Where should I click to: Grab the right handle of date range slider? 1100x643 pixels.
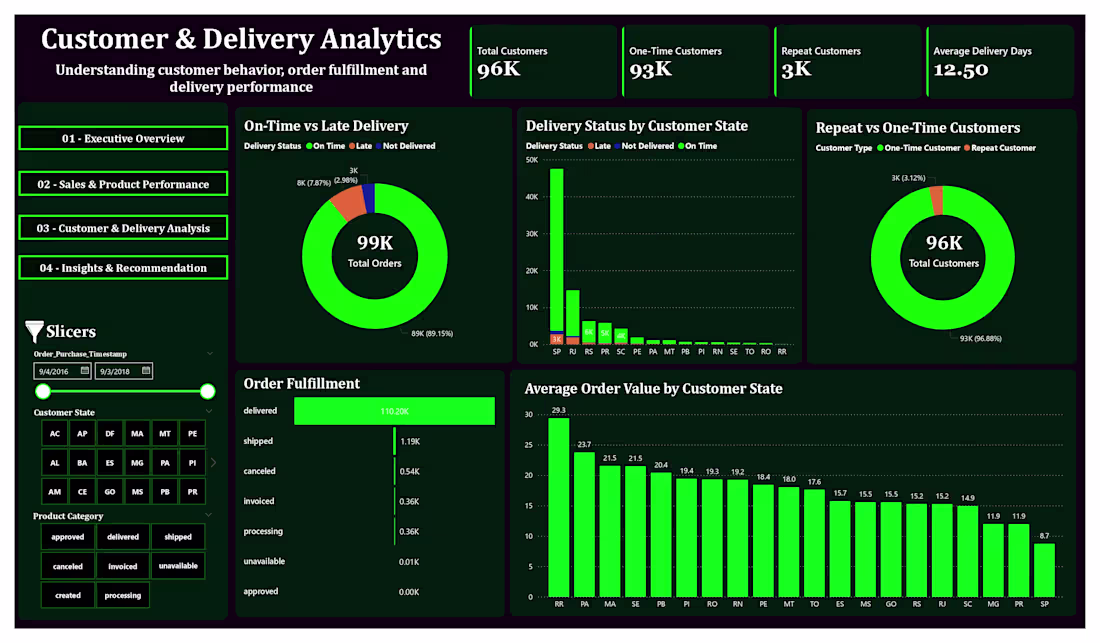[207, 391]
